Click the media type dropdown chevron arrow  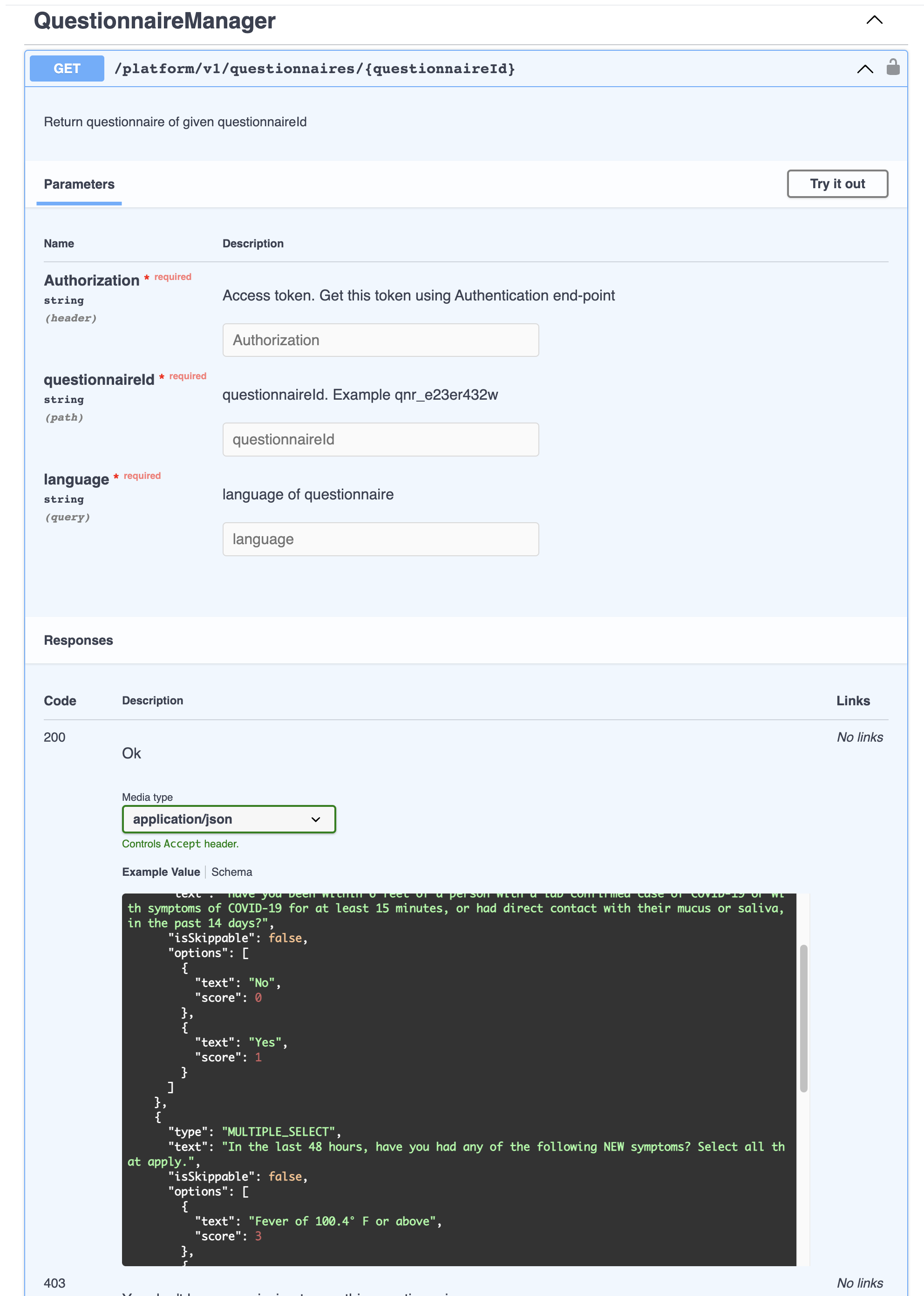(316, 819)
